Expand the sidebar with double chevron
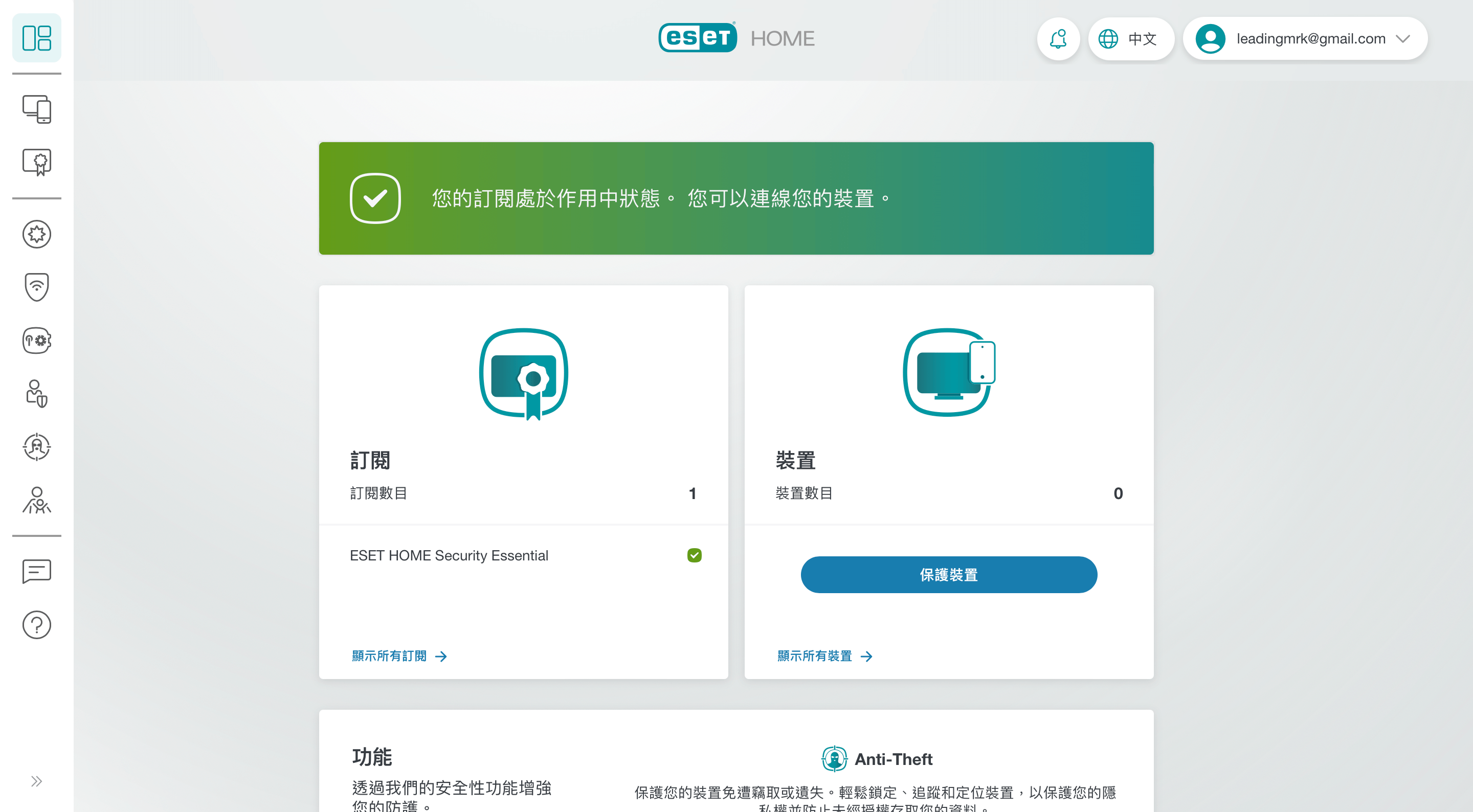 tap(37, 781)
